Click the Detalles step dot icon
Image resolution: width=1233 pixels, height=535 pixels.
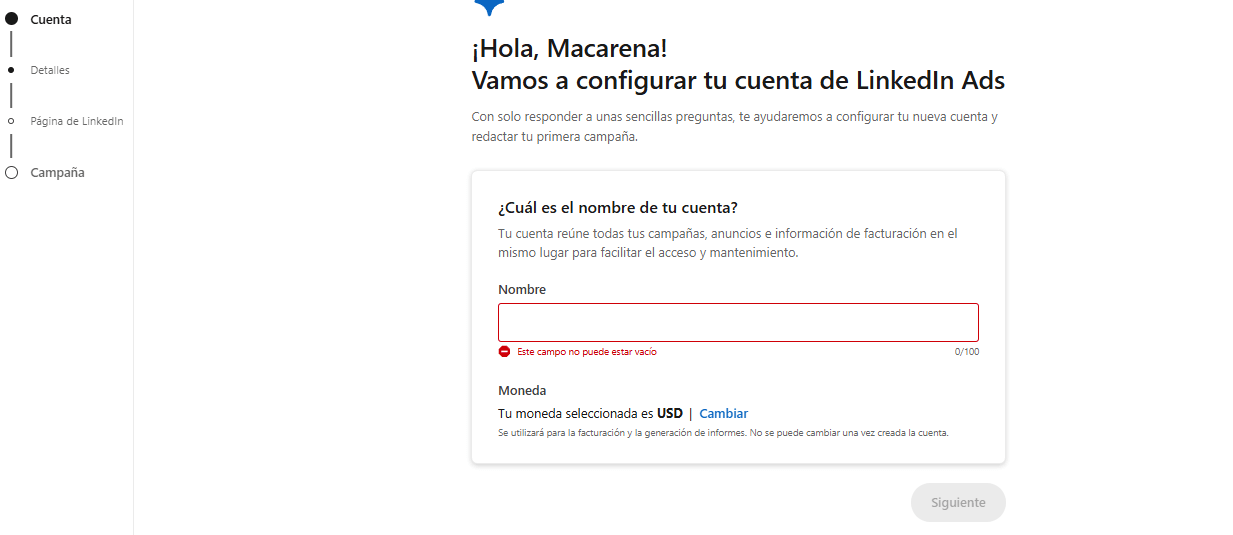[x=12, y=70]
